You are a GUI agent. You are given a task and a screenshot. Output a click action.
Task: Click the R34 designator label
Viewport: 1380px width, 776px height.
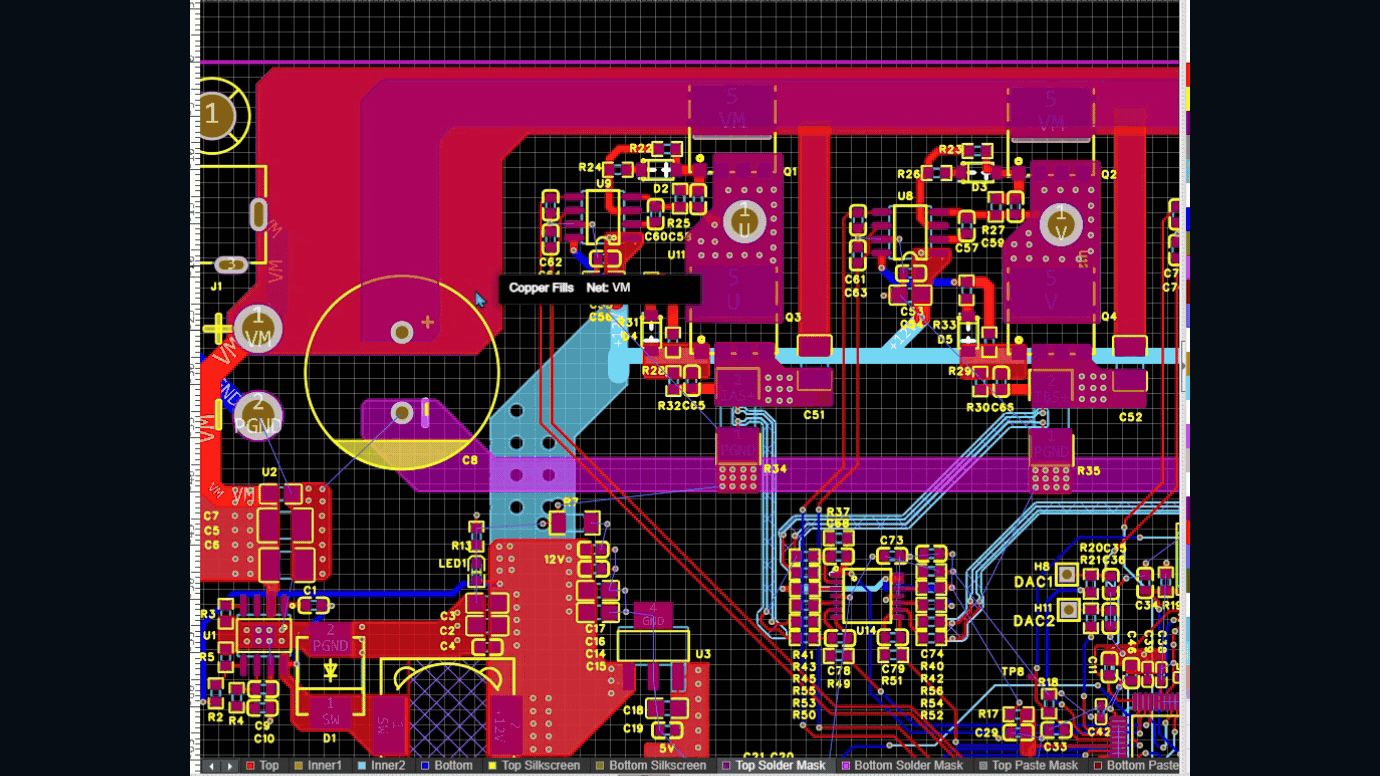(x=775, y=469)
